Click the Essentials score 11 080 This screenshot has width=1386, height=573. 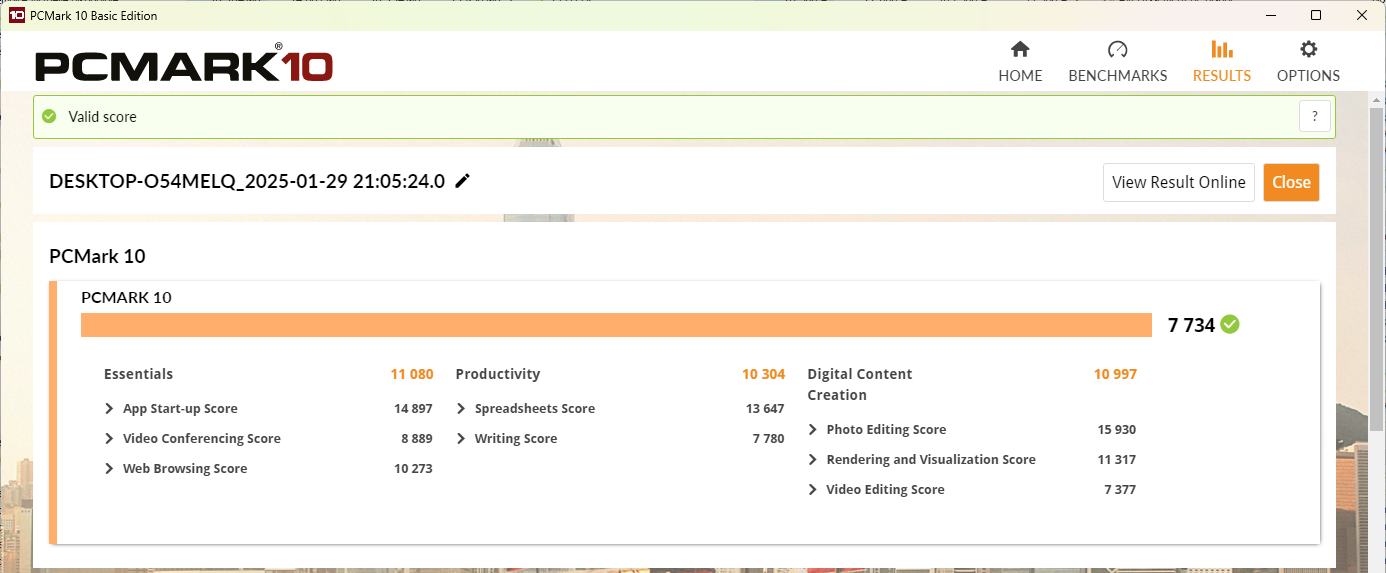point(412,374)
